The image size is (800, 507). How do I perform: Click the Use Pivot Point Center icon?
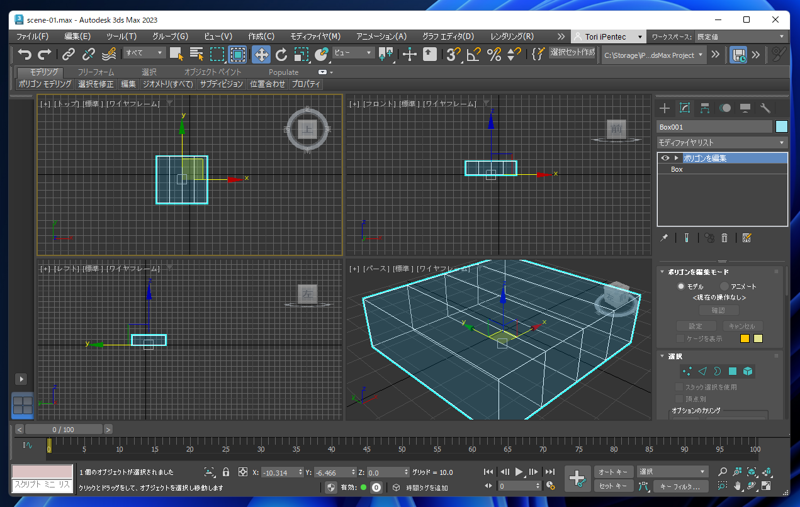coord(386,54)
